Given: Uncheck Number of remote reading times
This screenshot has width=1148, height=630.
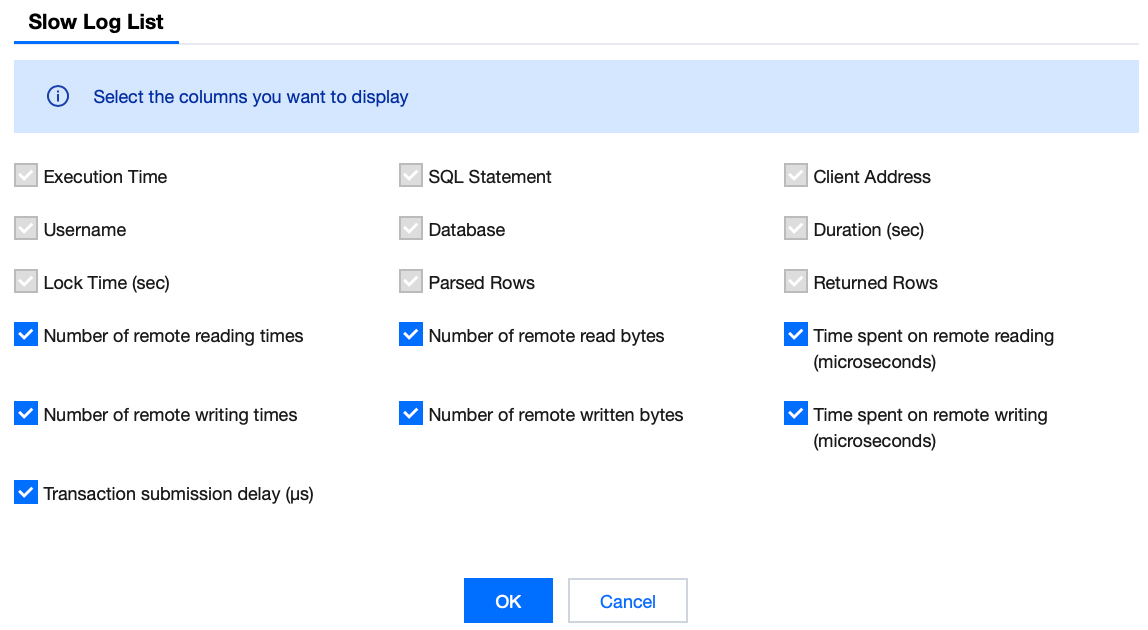Looking at the screenshot, I should (26, 335).
